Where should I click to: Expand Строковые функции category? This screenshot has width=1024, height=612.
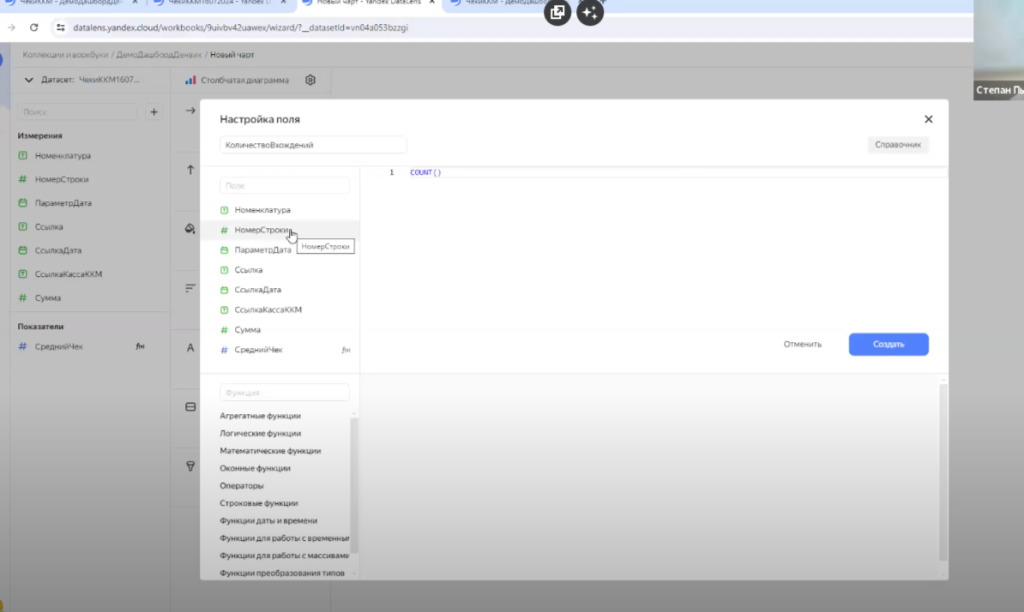tap(258, 503)
